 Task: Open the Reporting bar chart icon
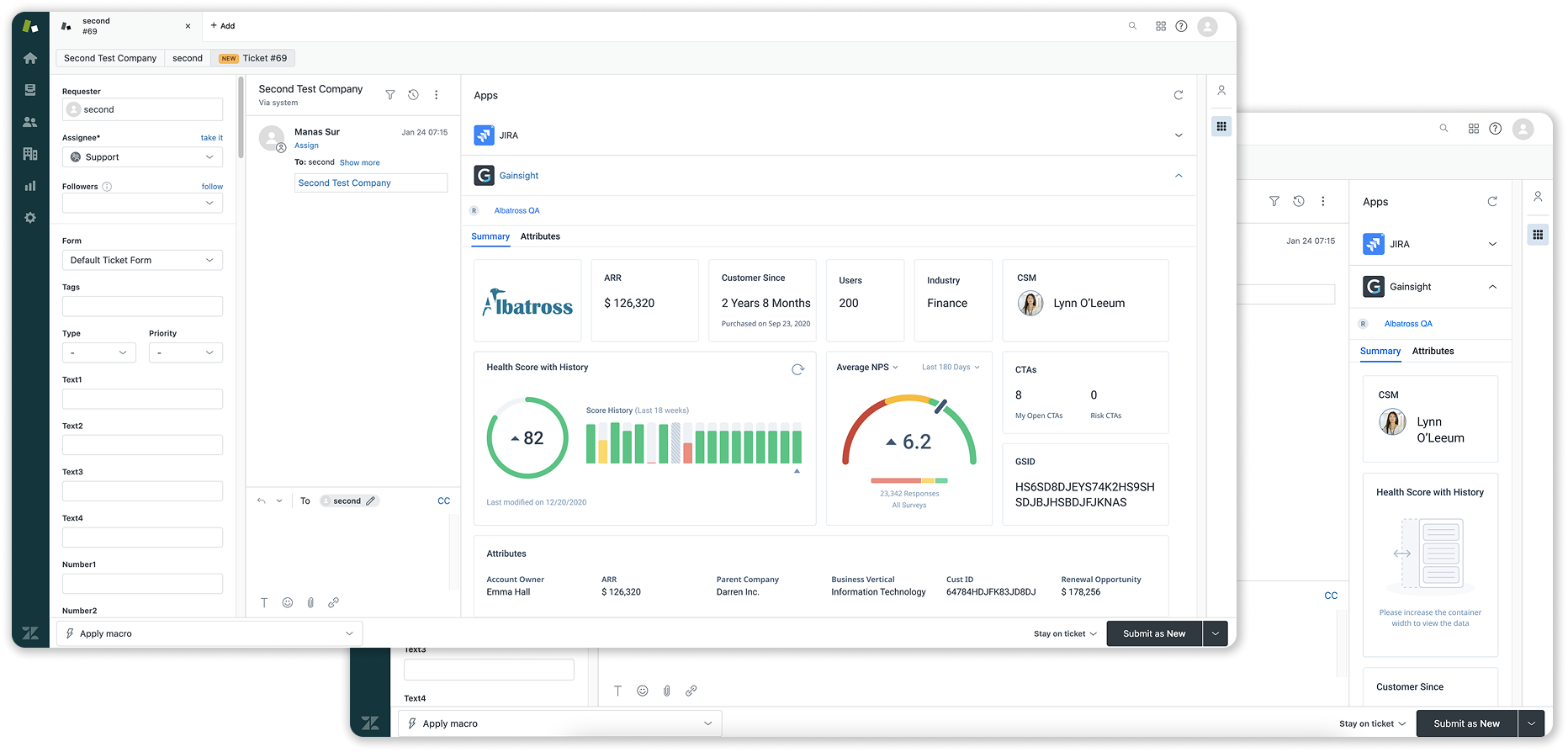coord(30,186)
